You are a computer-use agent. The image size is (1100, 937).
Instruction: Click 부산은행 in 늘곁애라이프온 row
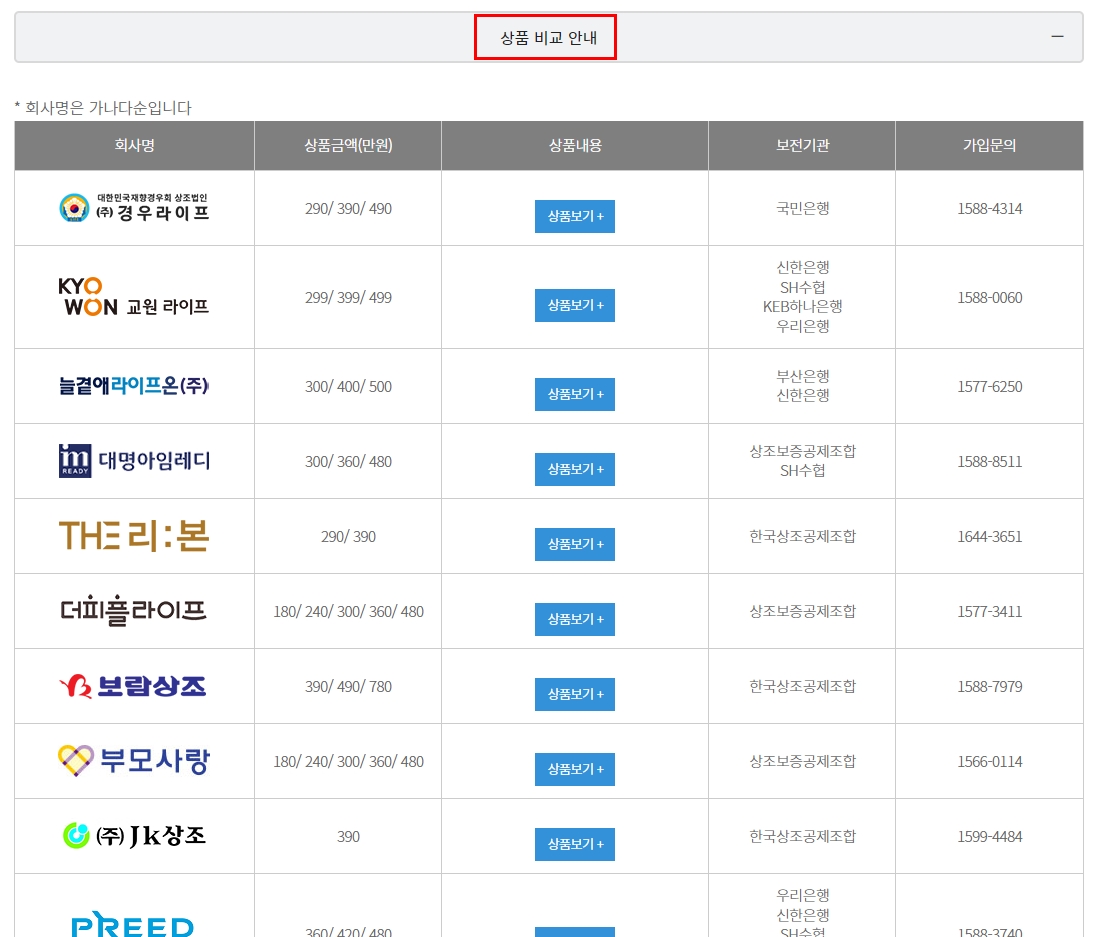802,376
